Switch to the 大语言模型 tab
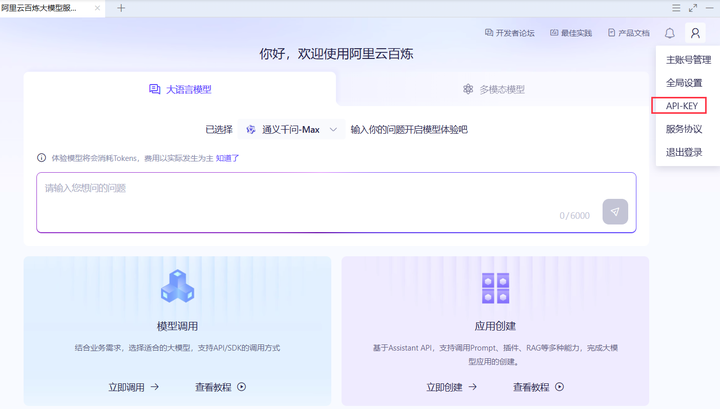This screenshot has height=409, width=720. click(180, 89)
